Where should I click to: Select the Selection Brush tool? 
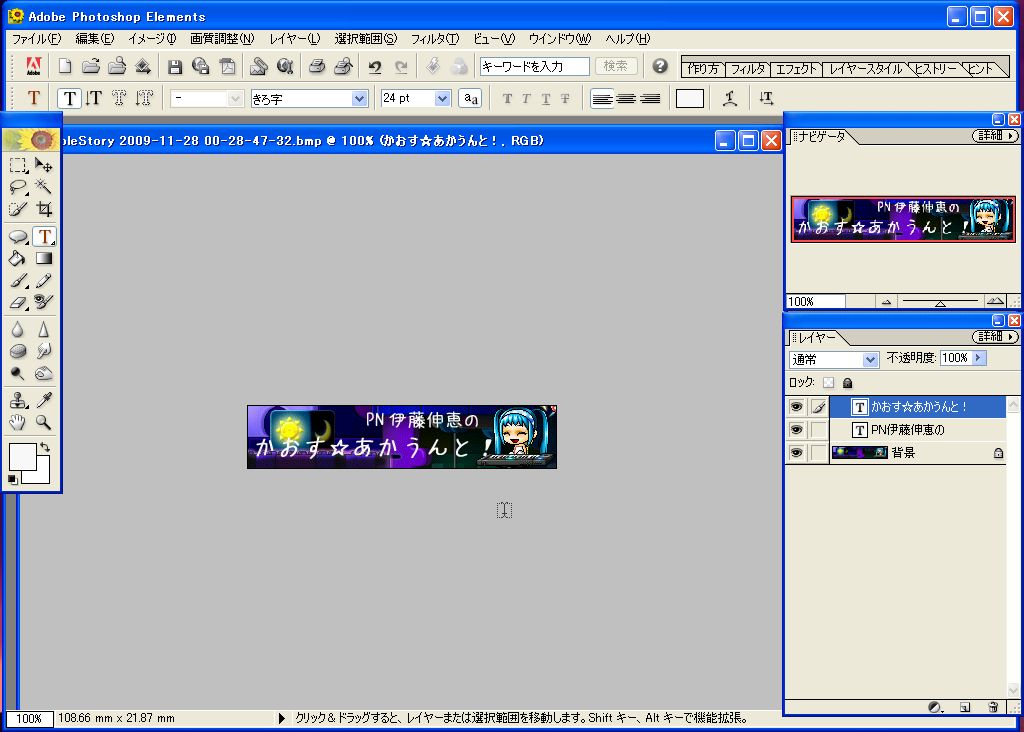coord(18,209)
